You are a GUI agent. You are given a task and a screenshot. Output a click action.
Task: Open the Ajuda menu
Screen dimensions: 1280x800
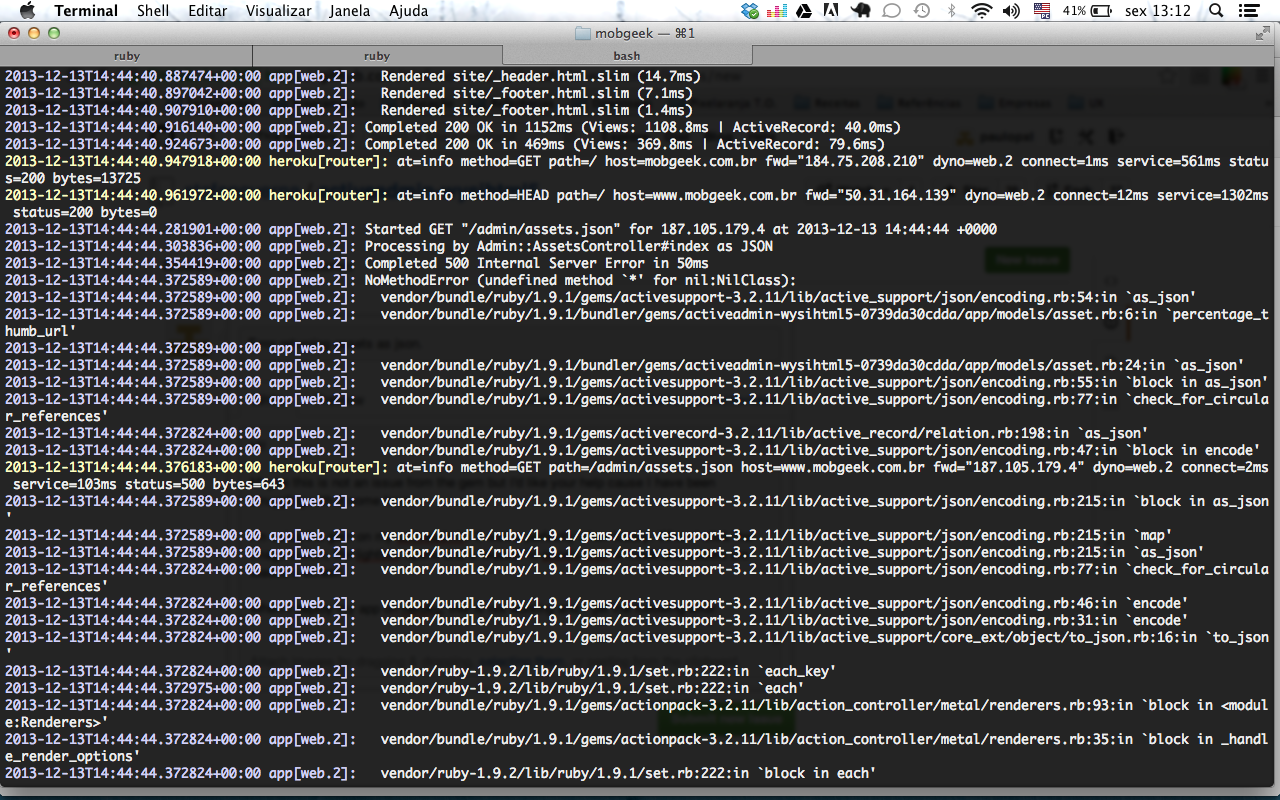[x=408, y=11]
